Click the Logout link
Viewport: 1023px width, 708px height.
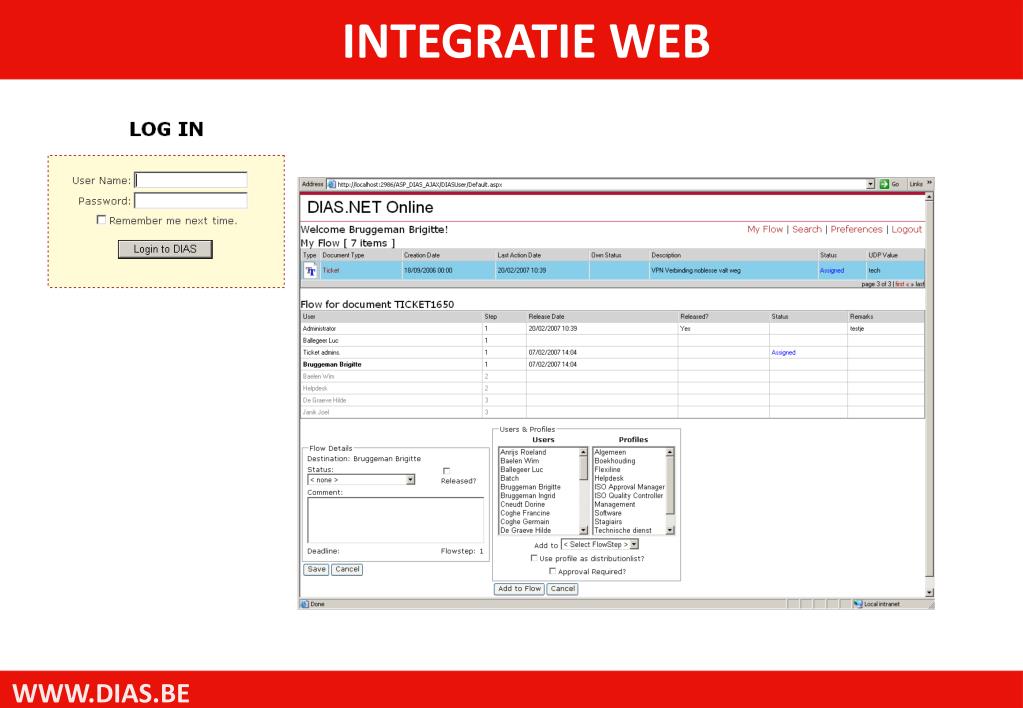[906, 229]
